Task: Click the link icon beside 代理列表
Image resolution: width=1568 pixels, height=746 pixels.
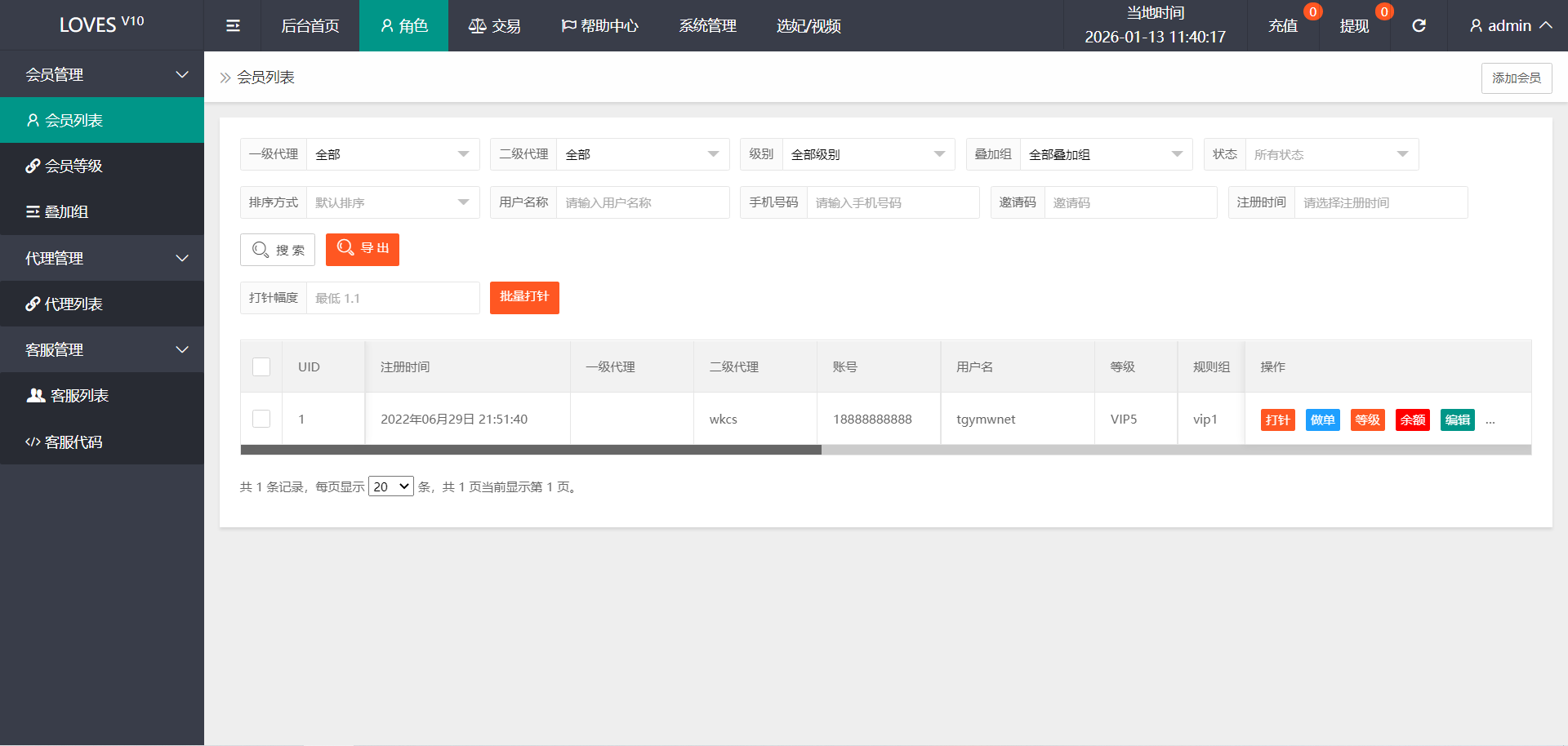Action: 33,304
